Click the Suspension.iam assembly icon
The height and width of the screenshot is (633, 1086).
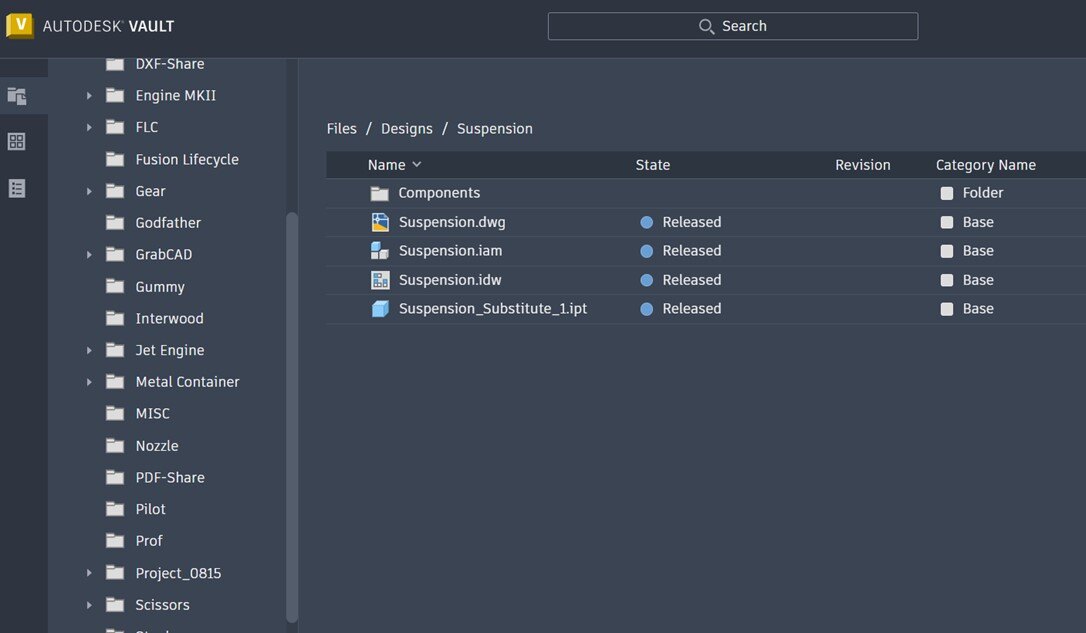(380, 250)
